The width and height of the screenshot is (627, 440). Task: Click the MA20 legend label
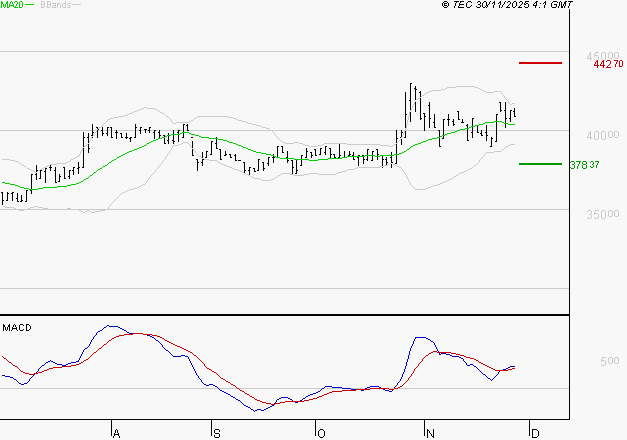click(12, 4)
